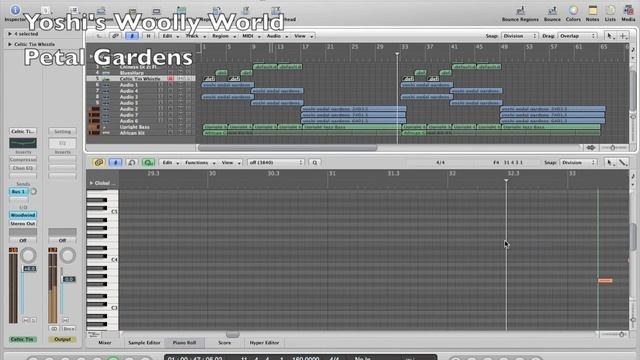Screen dimensions: 640x360
Task: Switch to the Score tab
Action: point(224,343)
